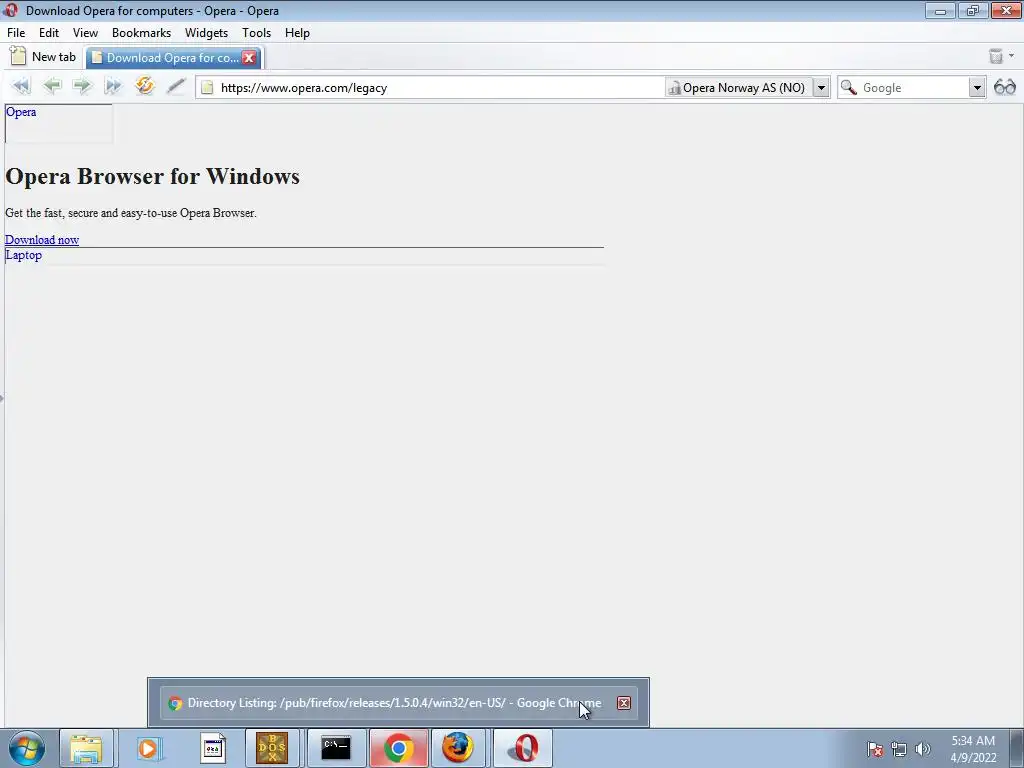Viewport: 1024px width, 768px height.
Task: Click the Opera logo in title bar
Action: [10, 10]
